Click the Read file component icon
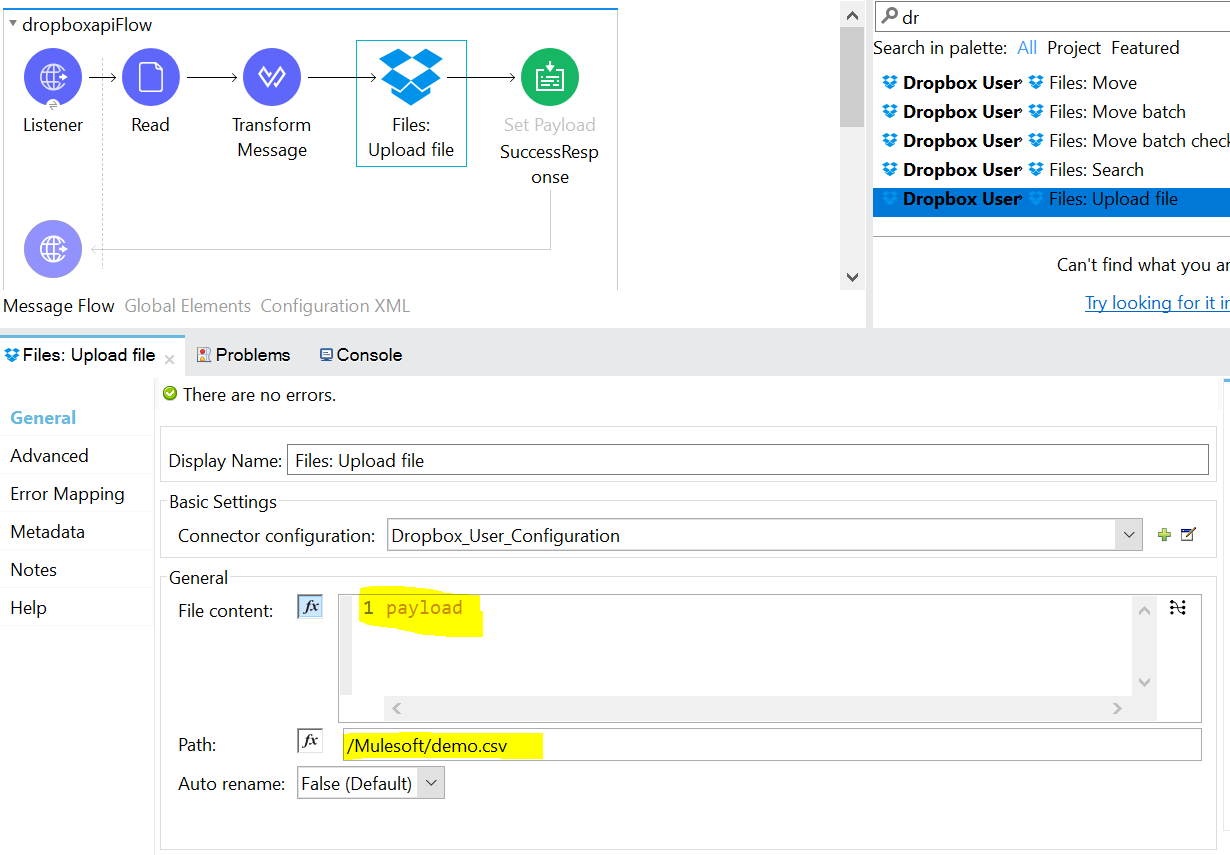1230x855 pixels. 150,77
